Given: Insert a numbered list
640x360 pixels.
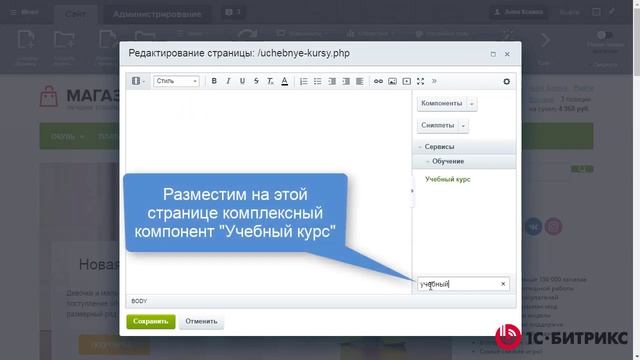Looking at the screenshot, I should coord(303,81).
